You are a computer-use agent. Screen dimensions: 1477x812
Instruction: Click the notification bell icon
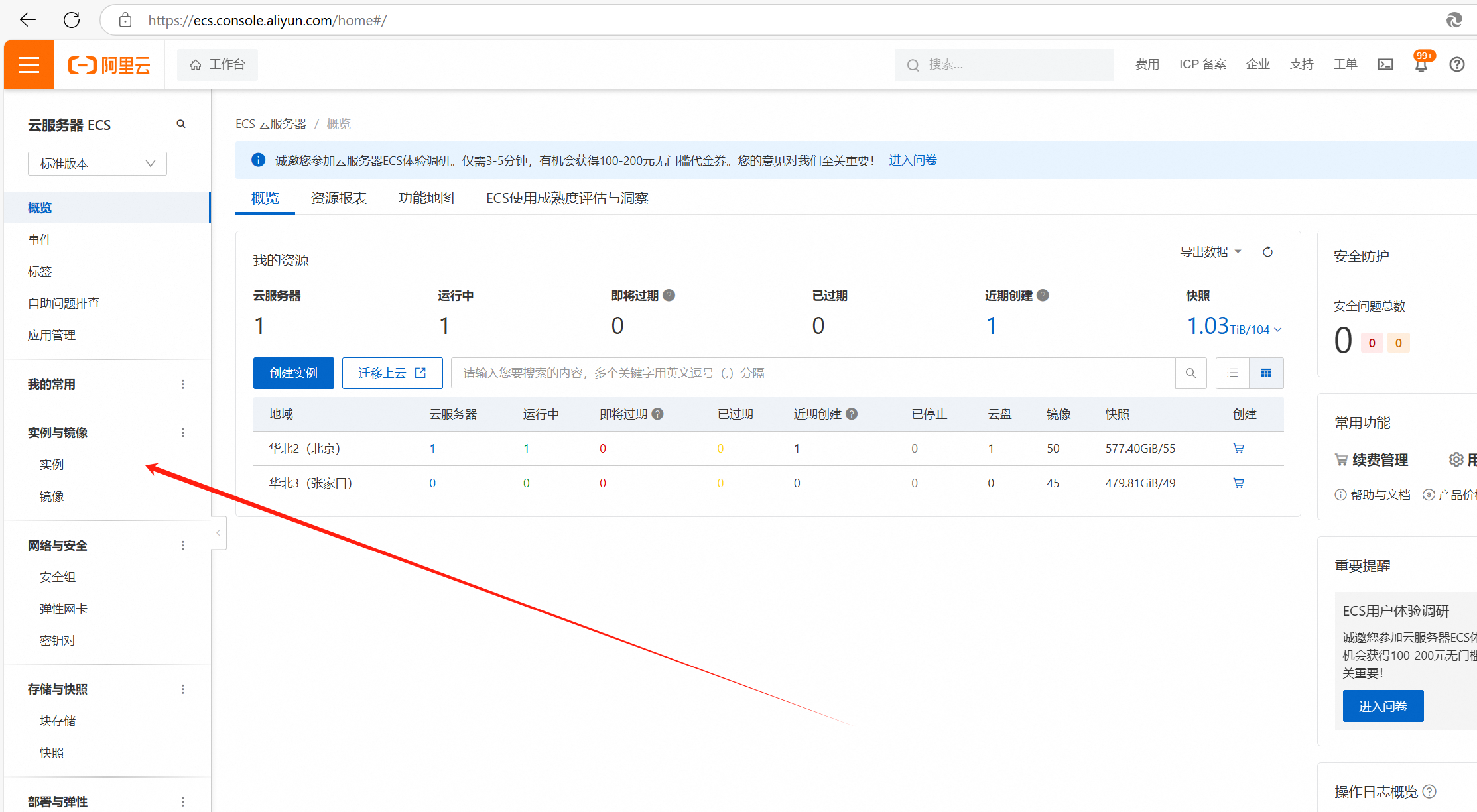point(1421,65)
